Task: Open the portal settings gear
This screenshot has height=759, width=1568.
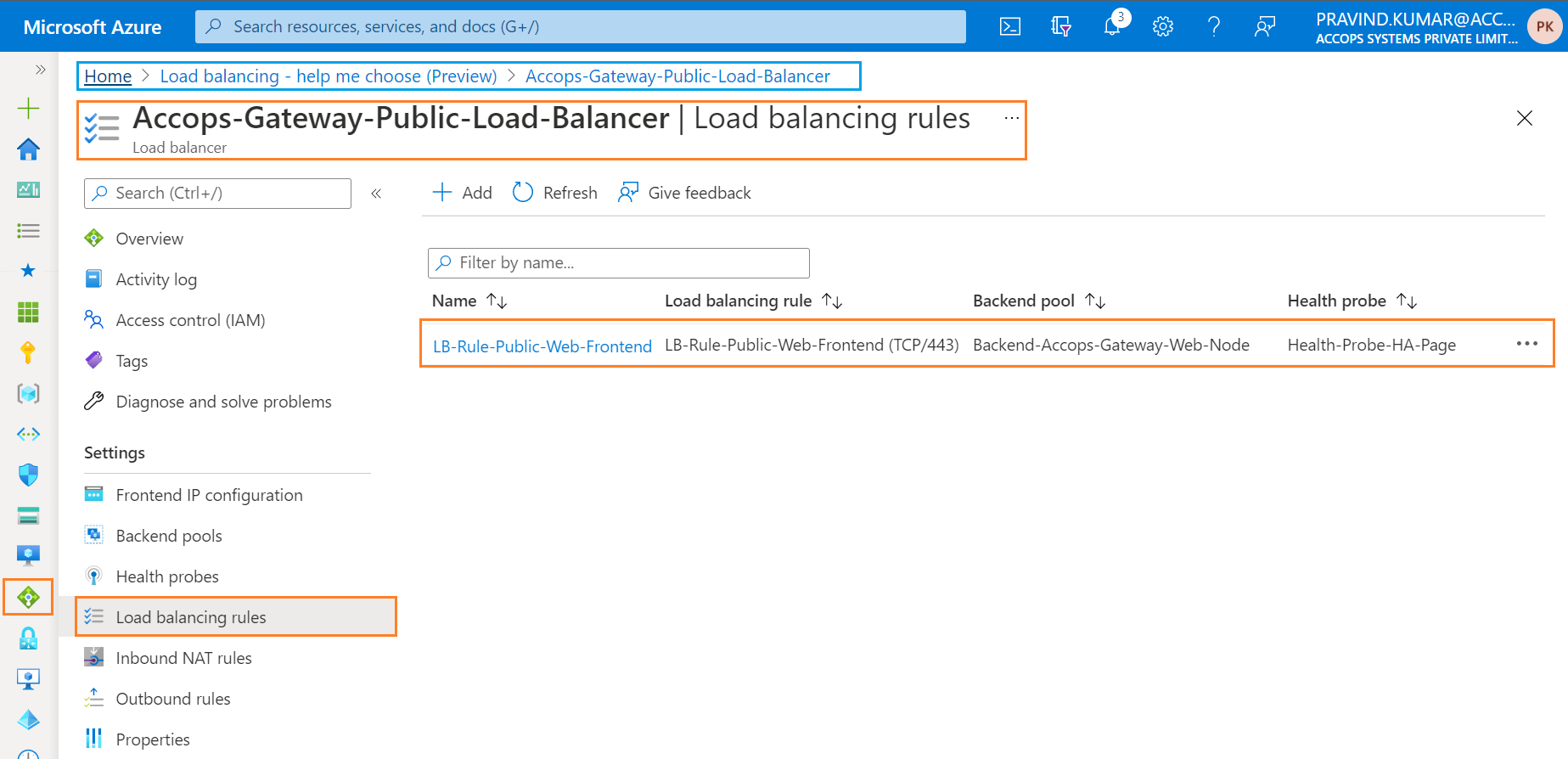Action: 1163,26
